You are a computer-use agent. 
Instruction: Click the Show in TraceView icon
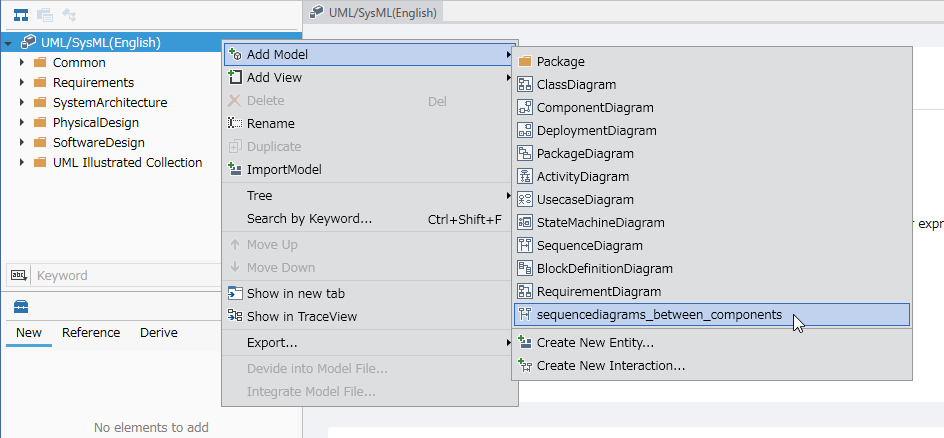tap(235, 316)
